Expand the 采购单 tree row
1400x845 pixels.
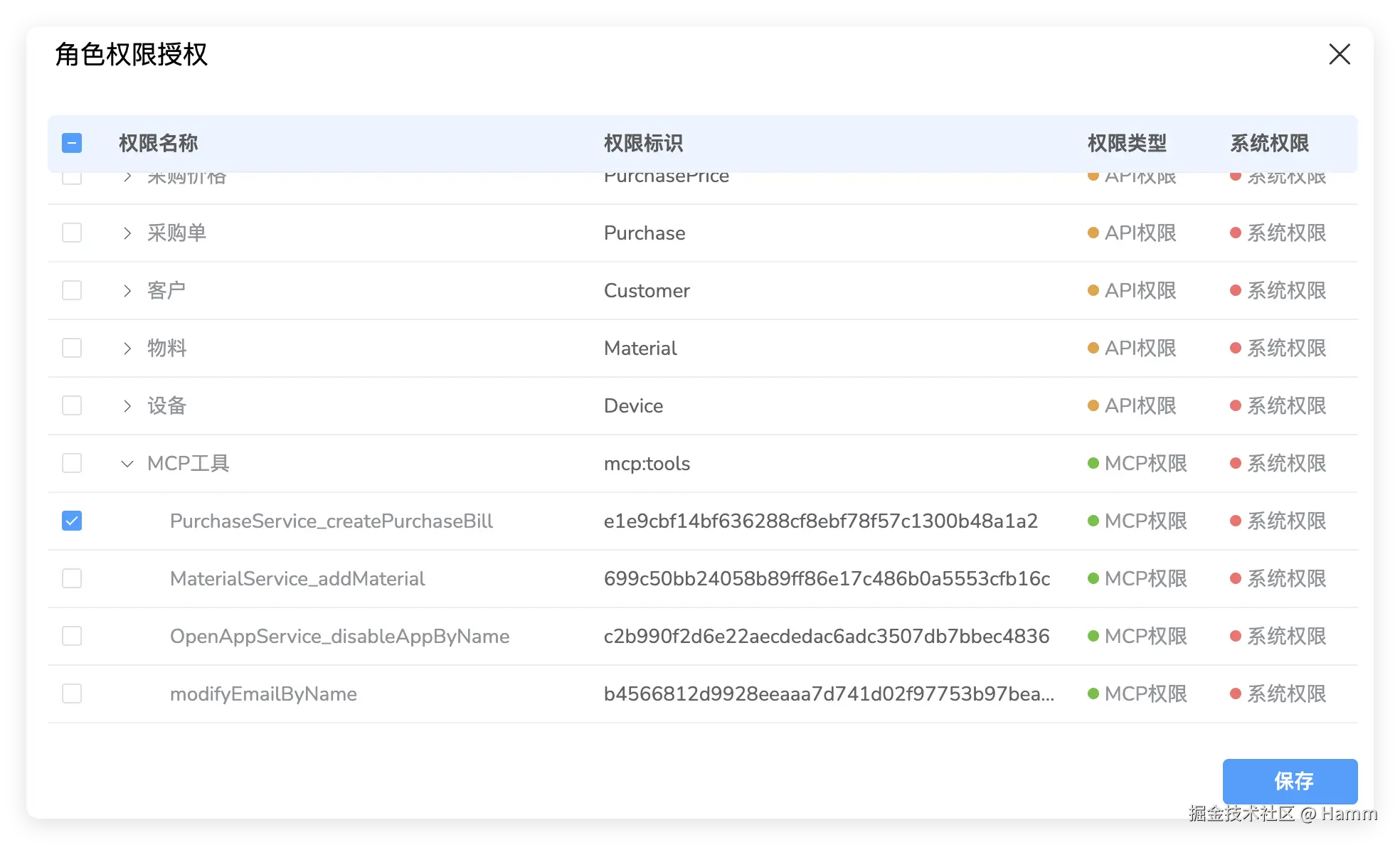pyautogui.click(x=127, y=233)
